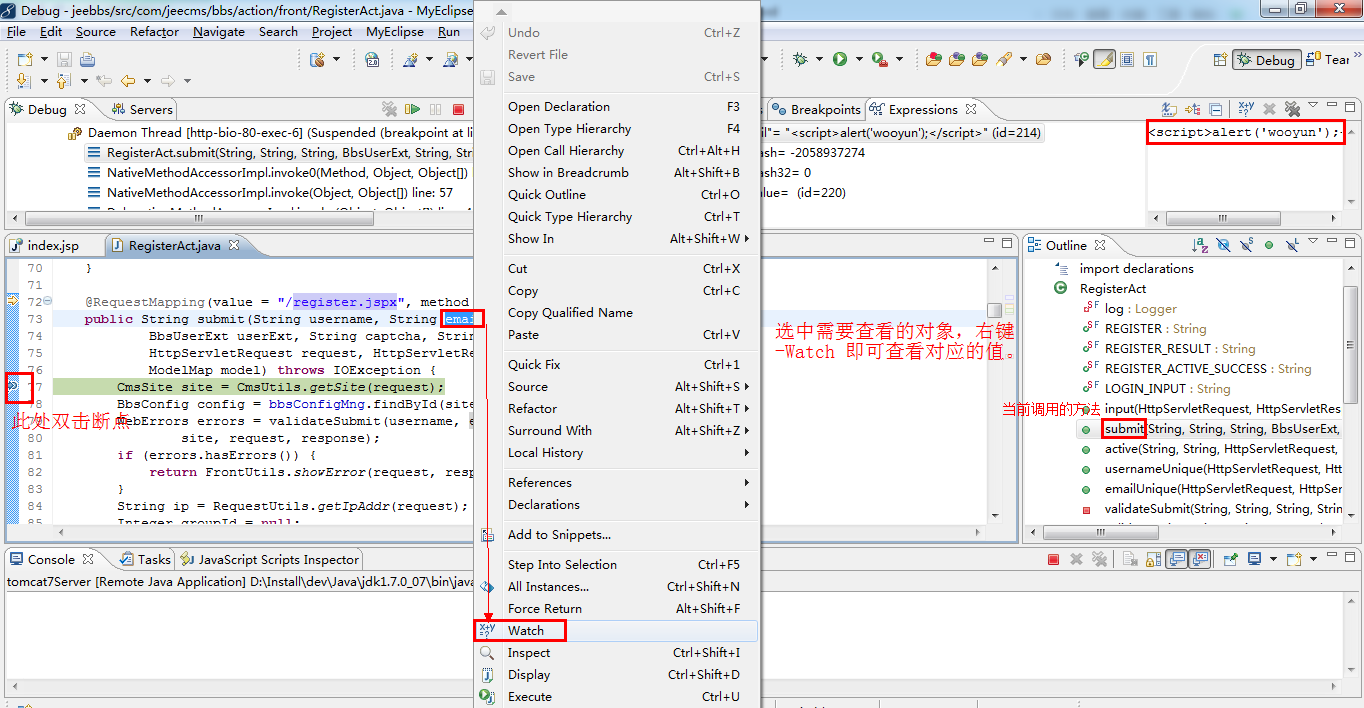Click the Run External Tools icon
Screen dimensions: 1364x708
tap(878, 60)
